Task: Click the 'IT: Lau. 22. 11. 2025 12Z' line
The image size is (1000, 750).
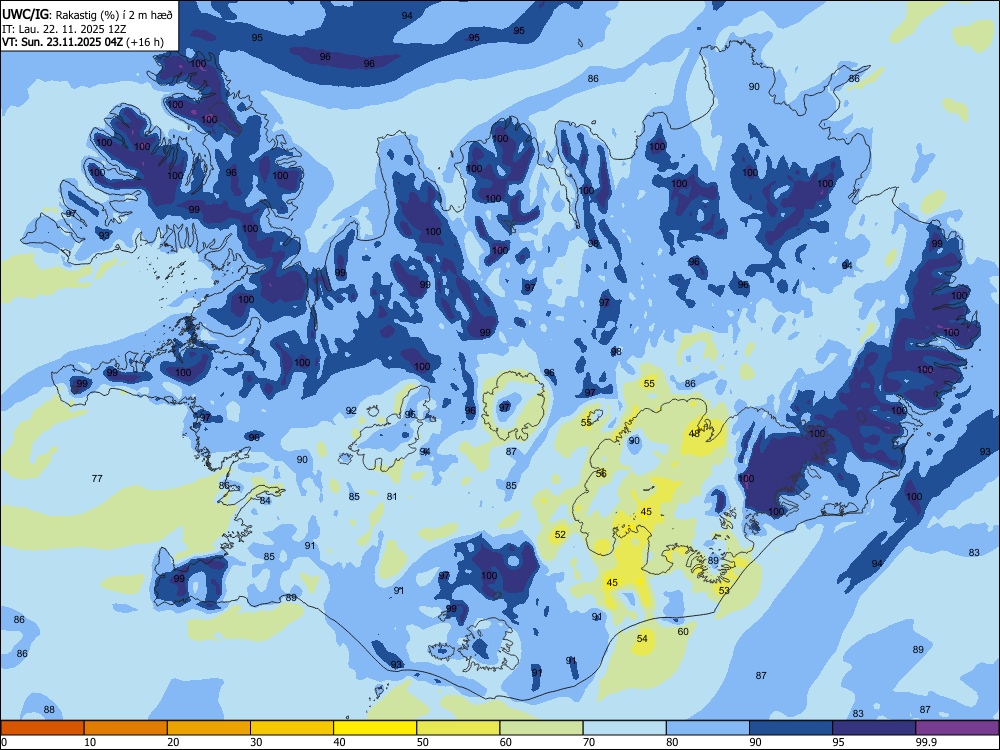Action: (64, 29)
